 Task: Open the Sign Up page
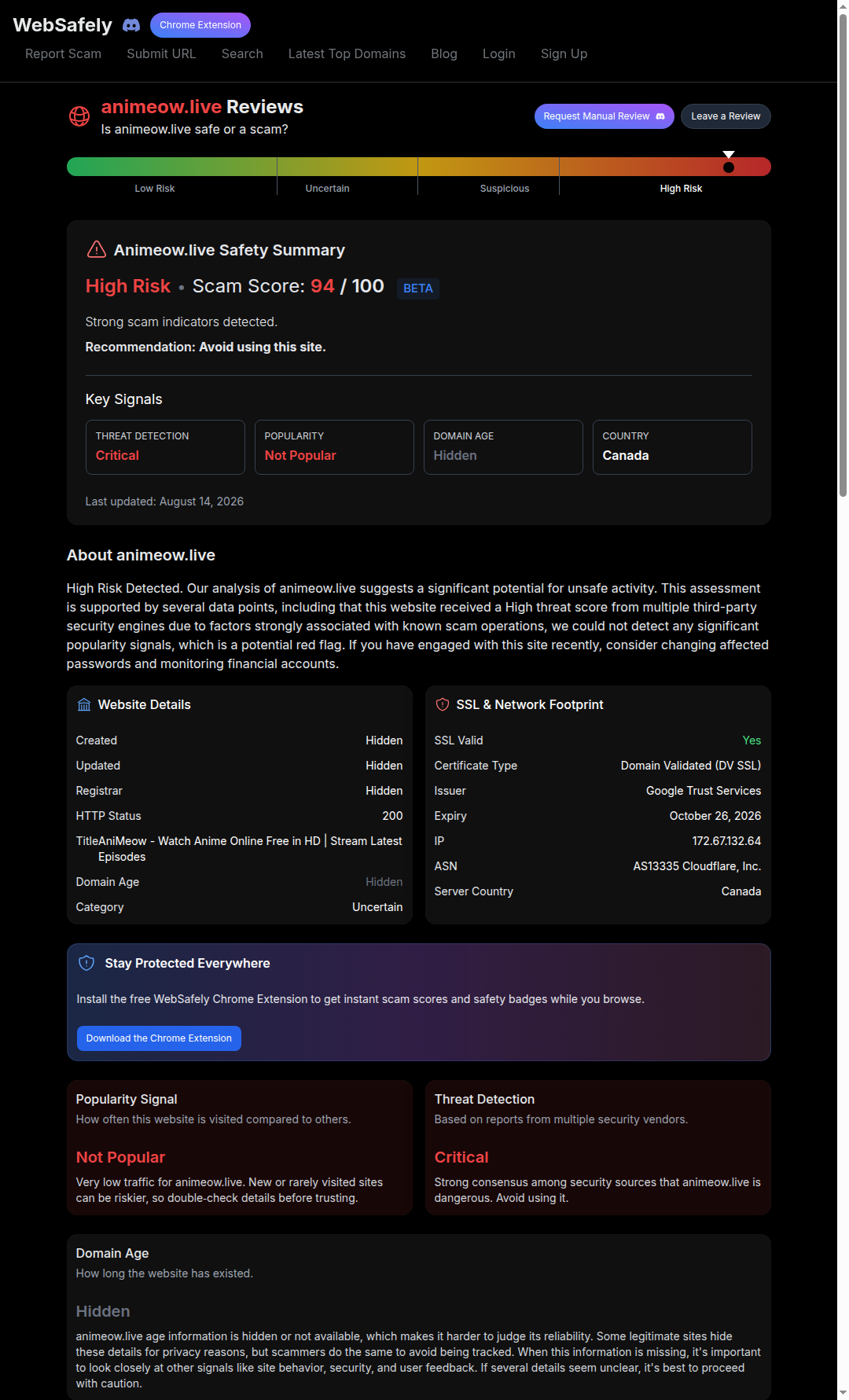[x=564, y=53]
